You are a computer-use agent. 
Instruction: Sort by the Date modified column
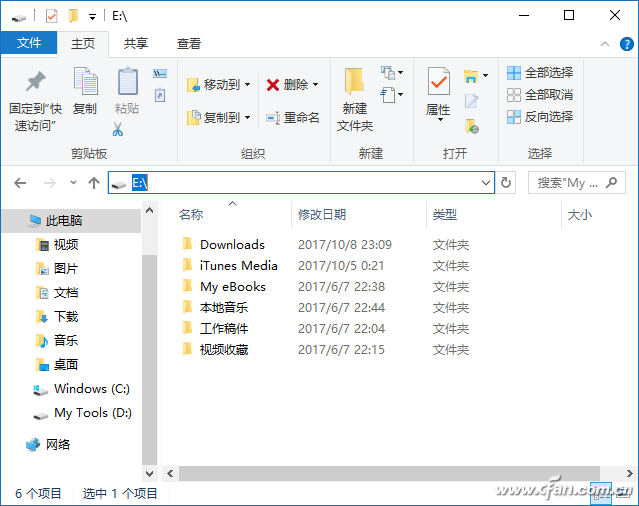pyautogui.click(x=322, y=214)
